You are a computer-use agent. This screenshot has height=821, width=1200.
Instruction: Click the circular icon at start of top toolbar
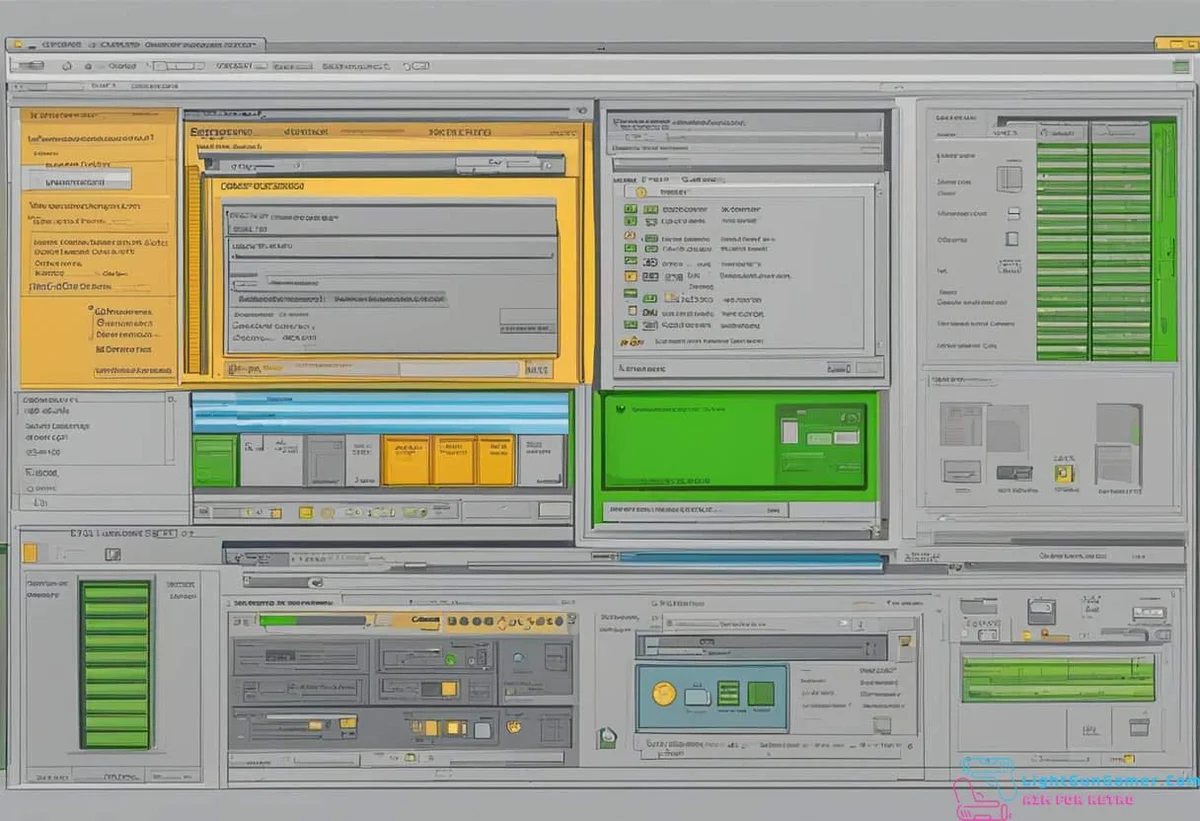[x=67, y=66]
